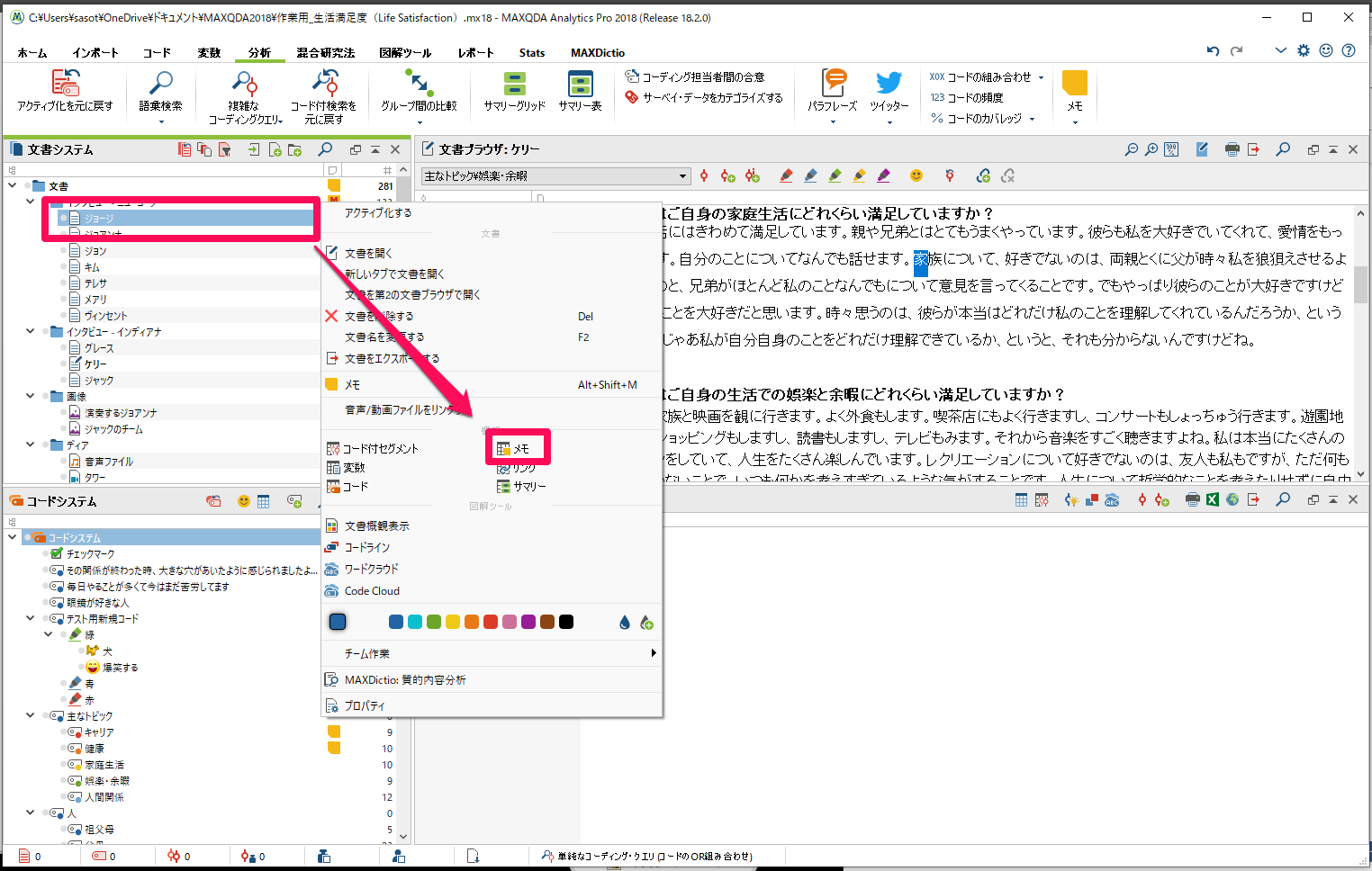Select the red highlighter coding icon
Viewport: 1372px width, 871px height.
pos(786,176)
